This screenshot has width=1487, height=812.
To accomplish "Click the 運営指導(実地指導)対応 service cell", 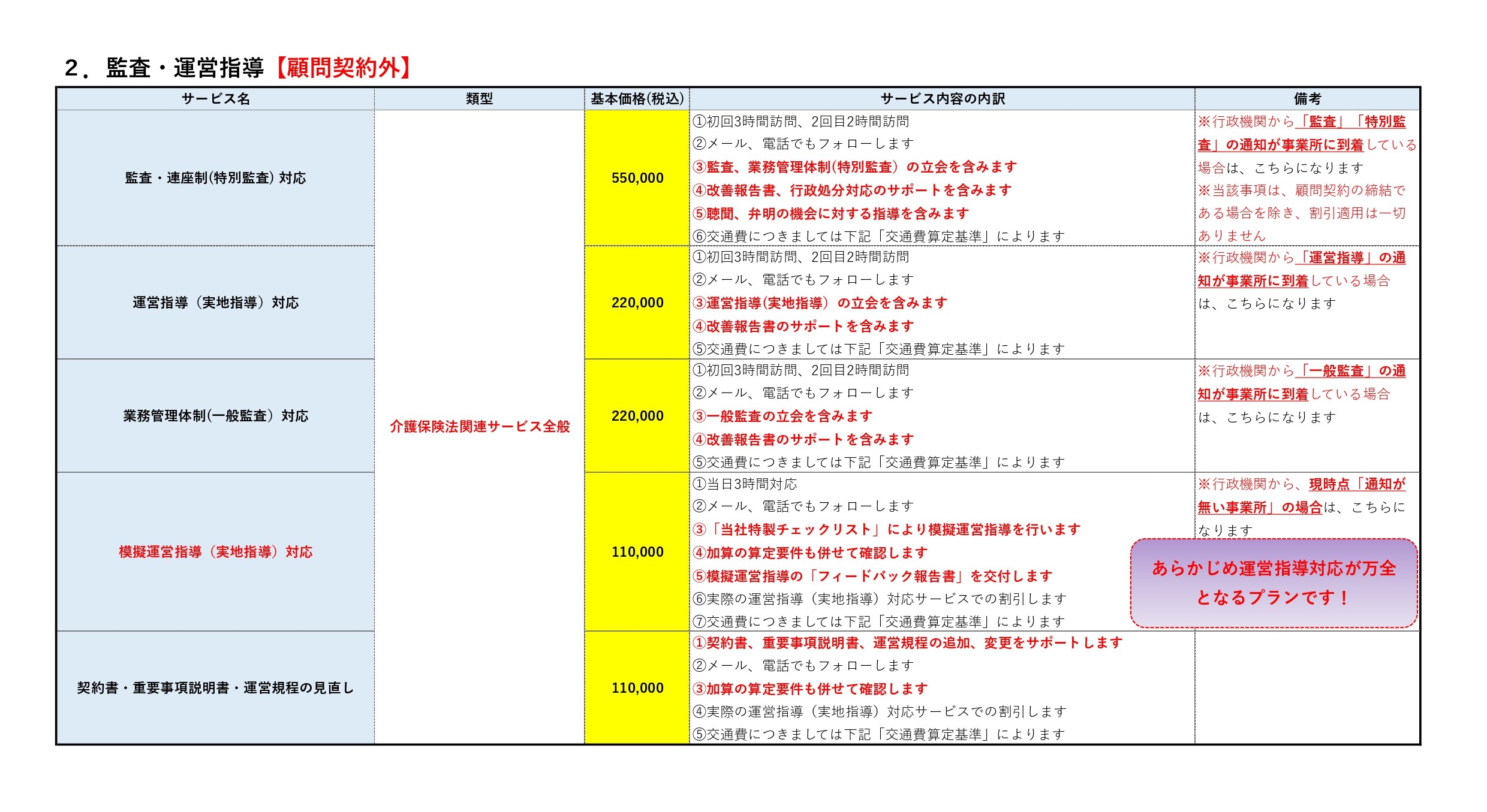I will [216, 303].
